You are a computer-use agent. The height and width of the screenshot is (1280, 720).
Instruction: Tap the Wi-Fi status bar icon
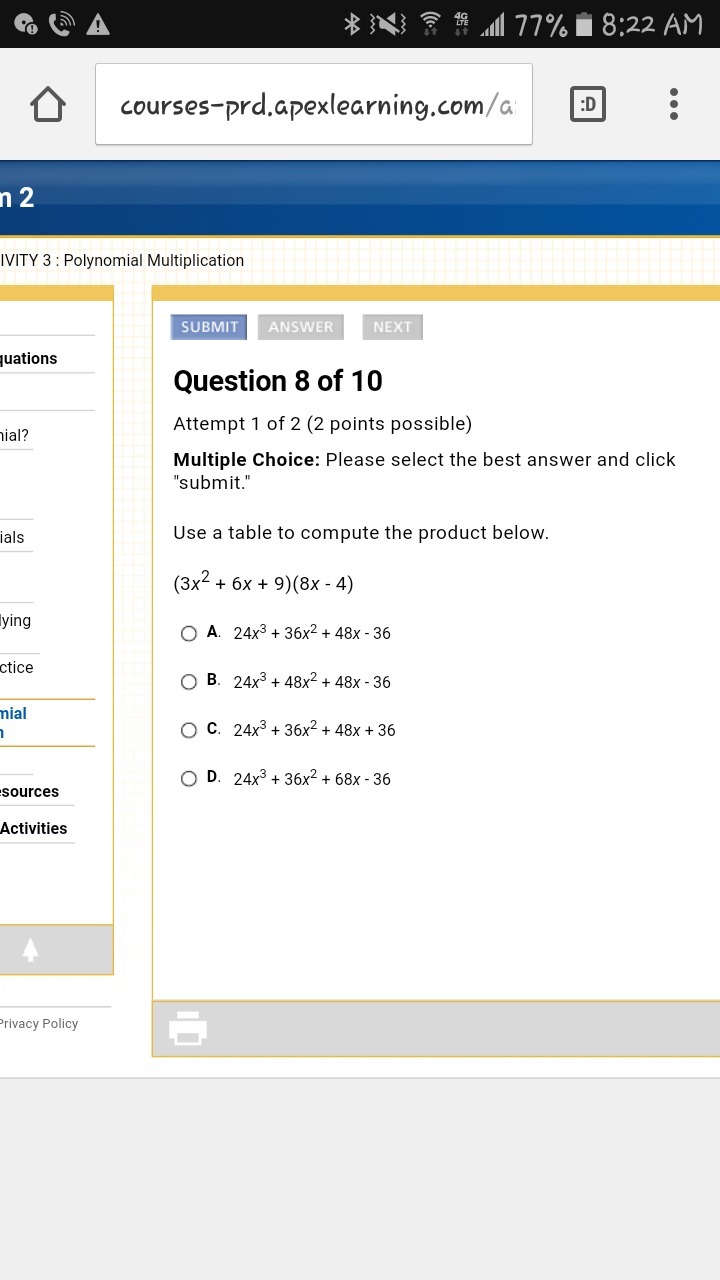pyautogui.click(x=431, y=24)
